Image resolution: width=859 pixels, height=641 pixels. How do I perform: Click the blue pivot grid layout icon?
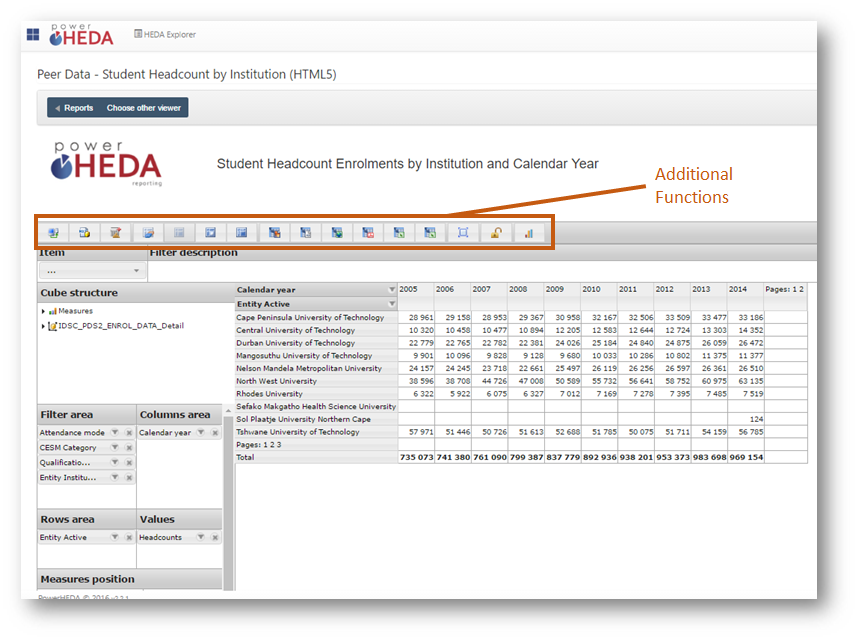(x=242, y=233)
